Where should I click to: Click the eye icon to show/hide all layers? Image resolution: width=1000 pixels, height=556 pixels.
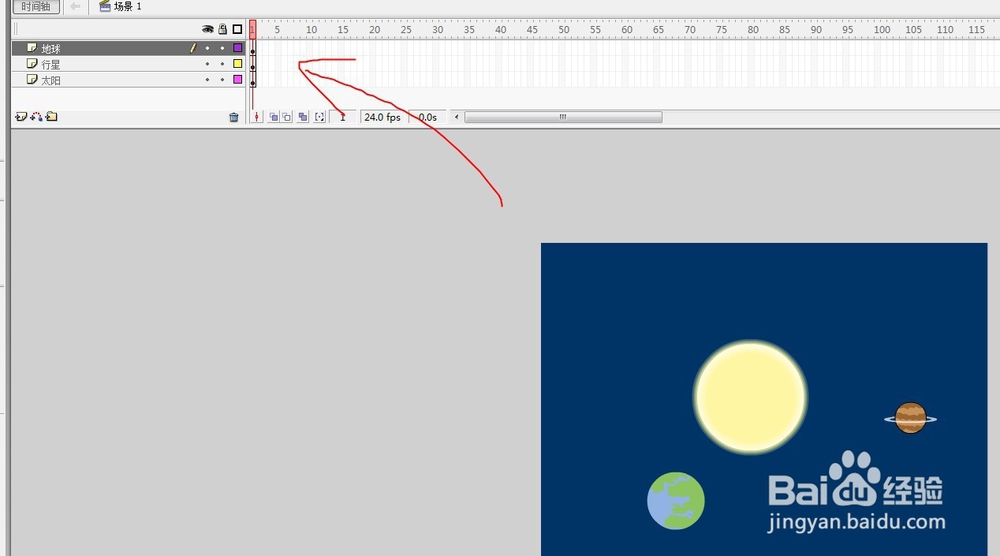coord(207,29)
